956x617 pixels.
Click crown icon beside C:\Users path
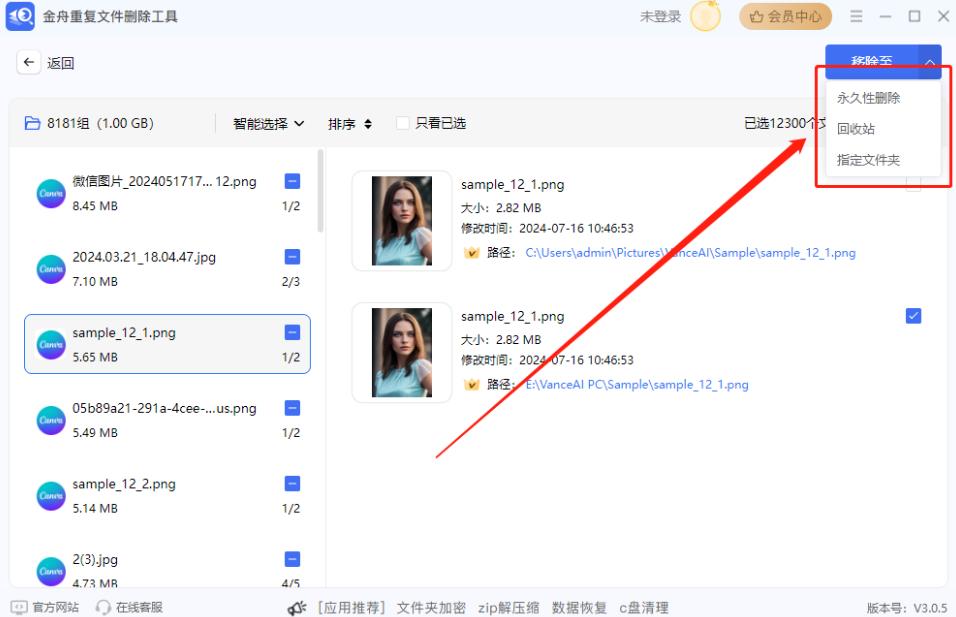pyautogui.click(x=471, y=252)
